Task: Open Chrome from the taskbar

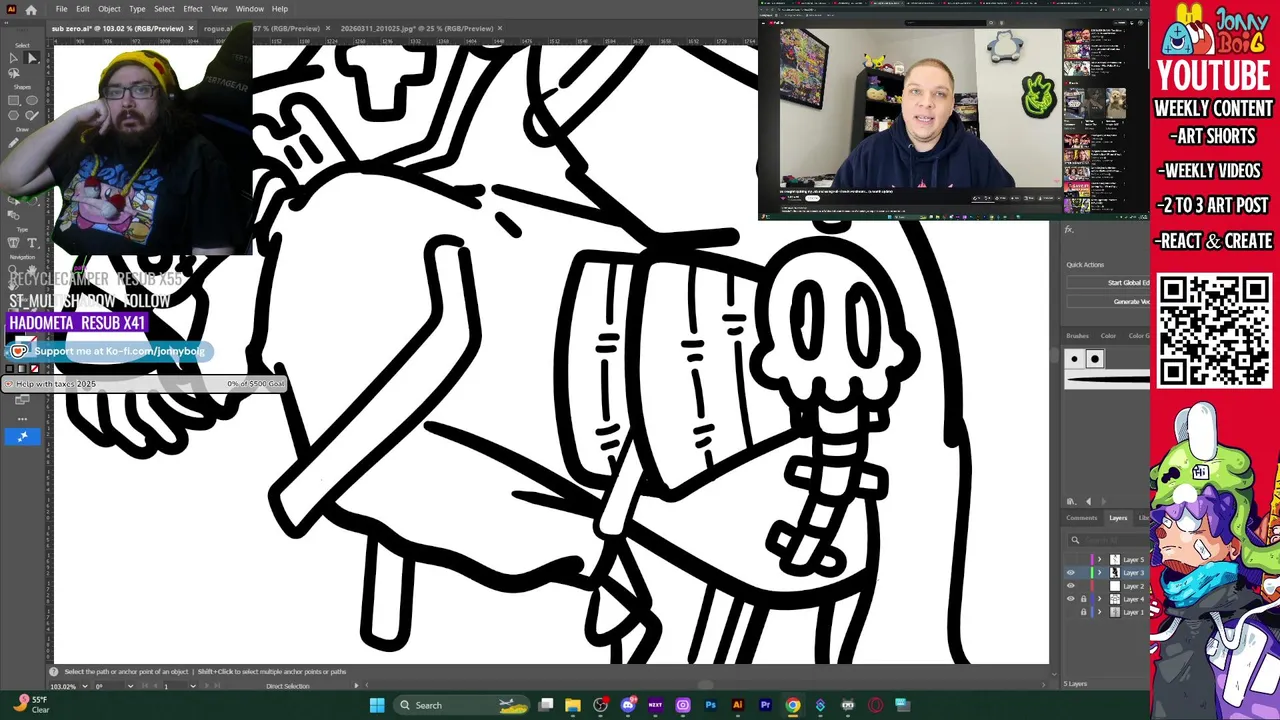Action: 792,705
